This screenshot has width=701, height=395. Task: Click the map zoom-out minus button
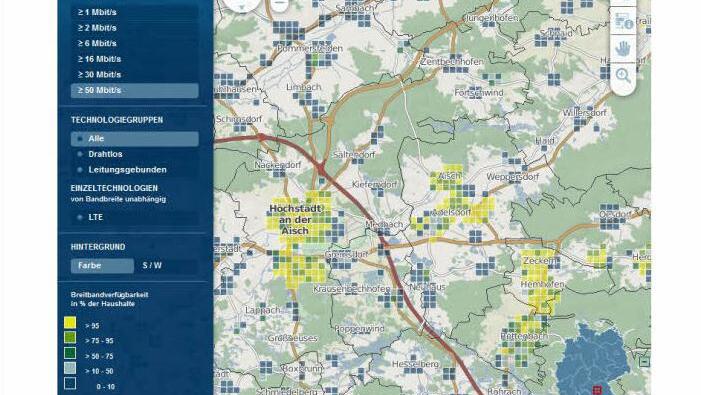[280, 3]
